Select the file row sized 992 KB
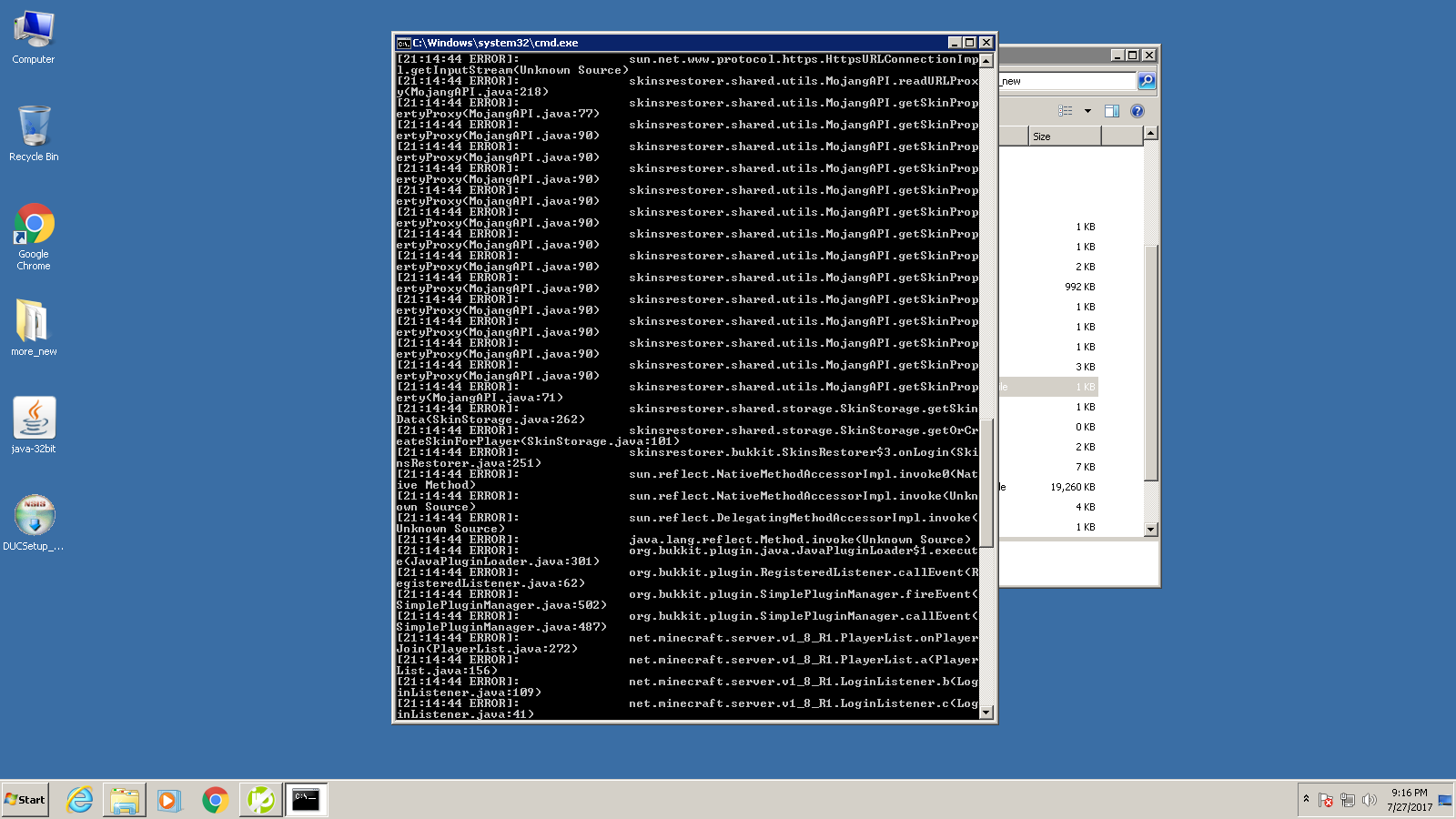Screen dimensions: 1456x819 click(x=1048, y=287)
